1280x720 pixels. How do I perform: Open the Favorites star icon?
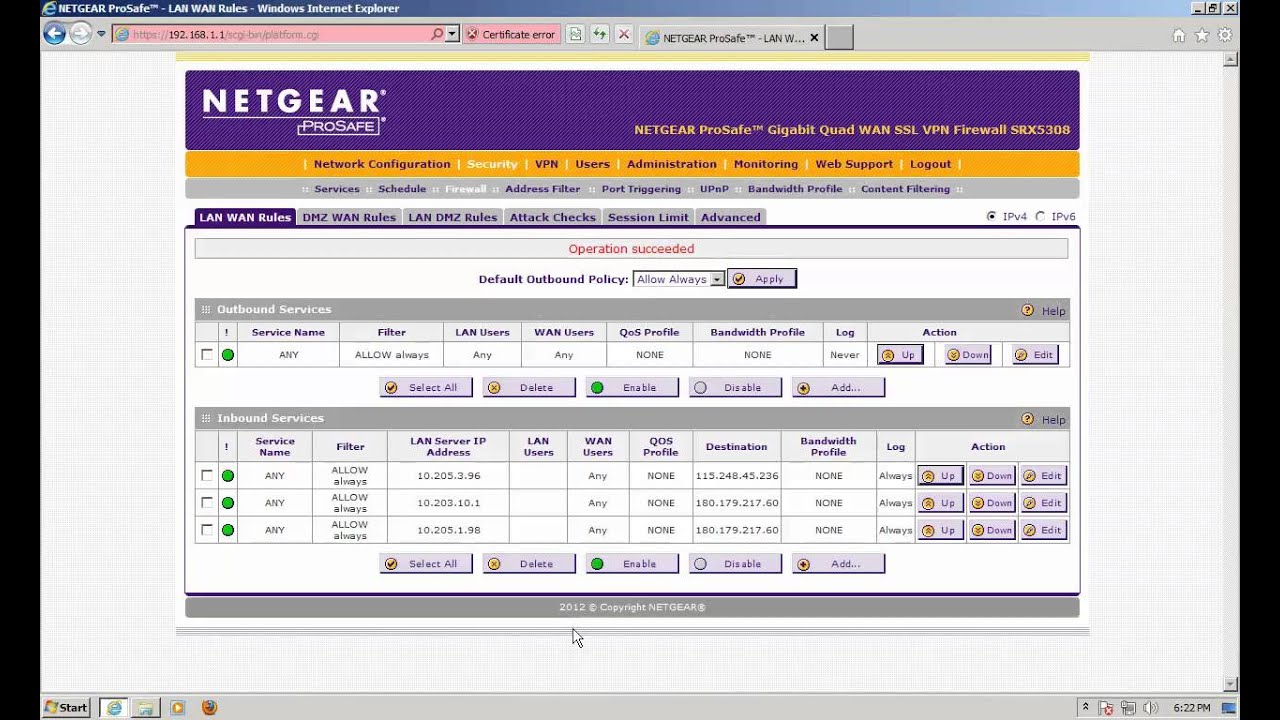click(1202, 35)
